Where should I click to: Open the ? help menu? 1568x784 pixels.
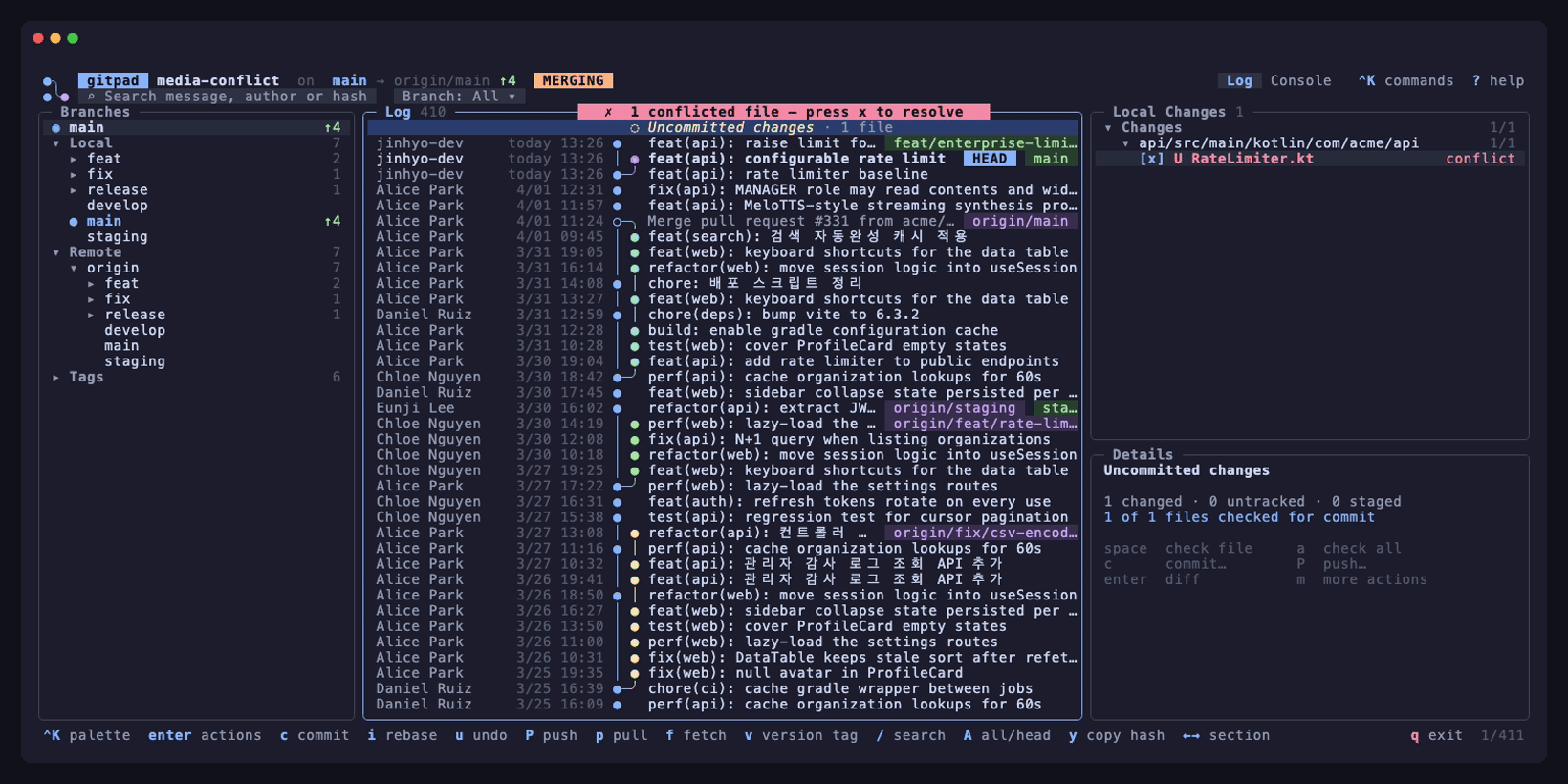pyautogui.click(x=1498, y=81)
